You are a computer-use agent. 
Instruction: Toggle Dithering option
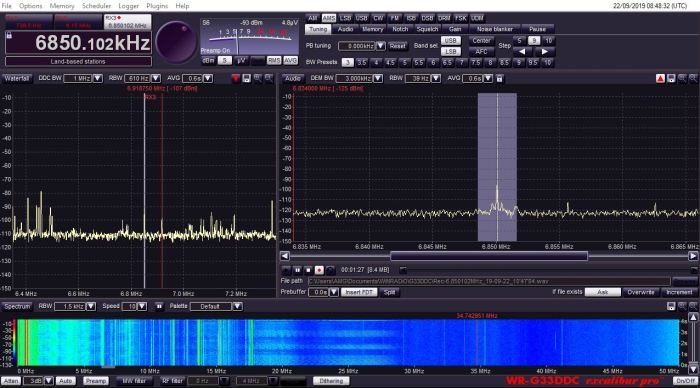pos(331,381)
